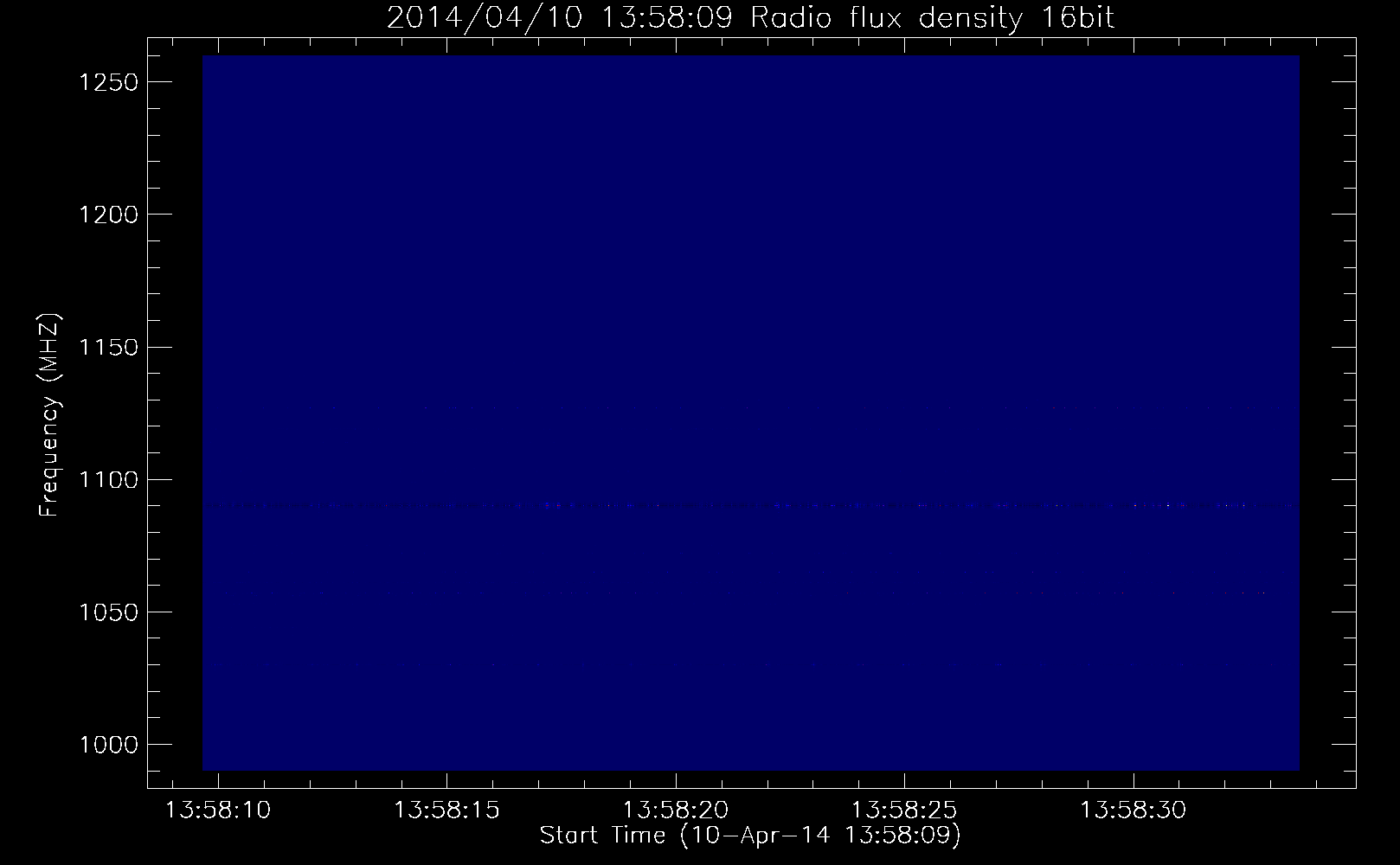Click the plot title "2014/04/10 13:58:09 Radio flux density 16bit"
Screen dimensions: 1400x865
pos(750,18)
